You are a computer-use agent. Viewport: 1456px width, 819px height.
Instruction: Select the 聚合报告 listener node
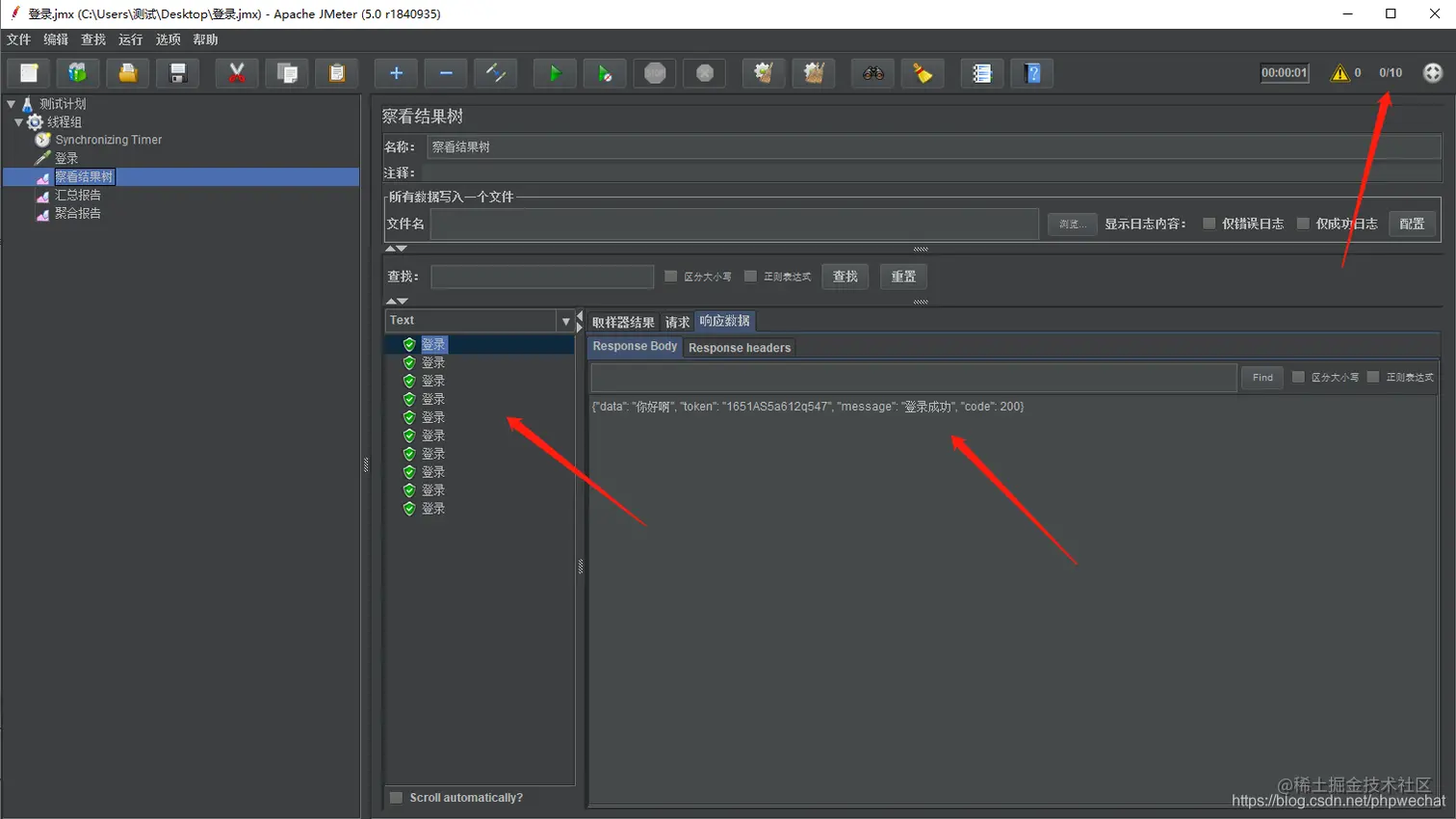pos(77,213)
